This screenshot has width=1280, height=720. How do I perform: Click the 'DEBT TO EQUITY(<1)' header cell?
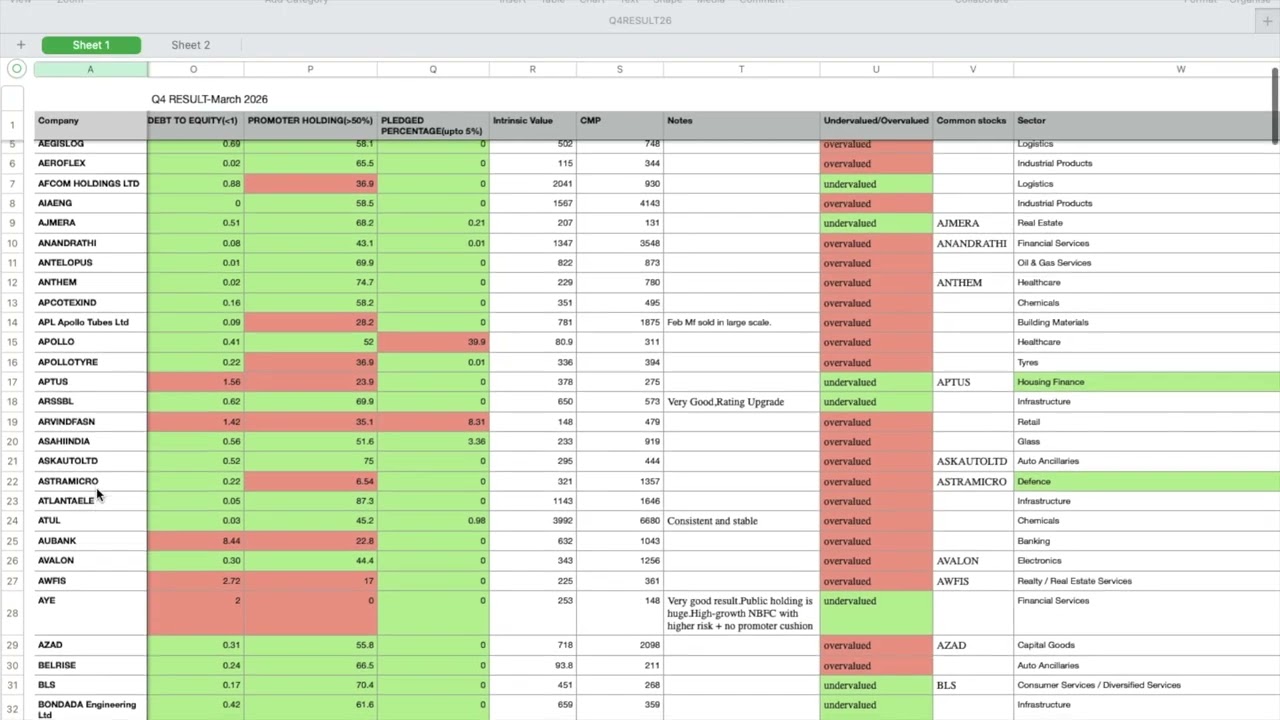tap(195, 125)
